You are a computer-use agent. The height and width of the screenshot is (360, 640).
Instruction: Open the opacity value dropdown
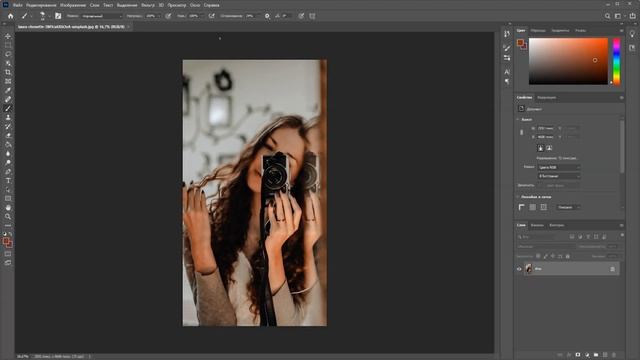pos(159,16)
